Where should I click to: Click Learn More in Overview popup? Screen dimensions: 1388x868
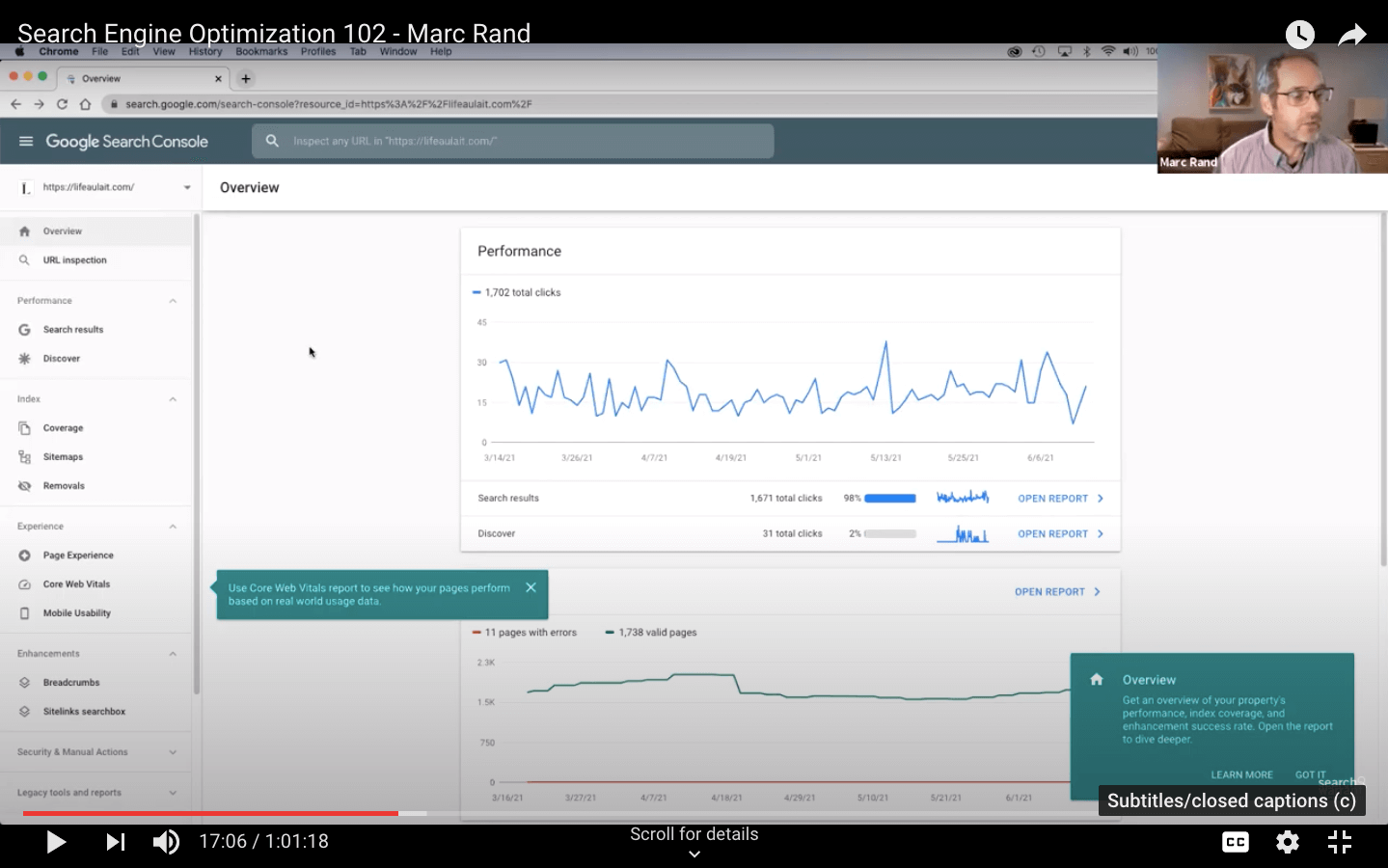[1241, 774]
